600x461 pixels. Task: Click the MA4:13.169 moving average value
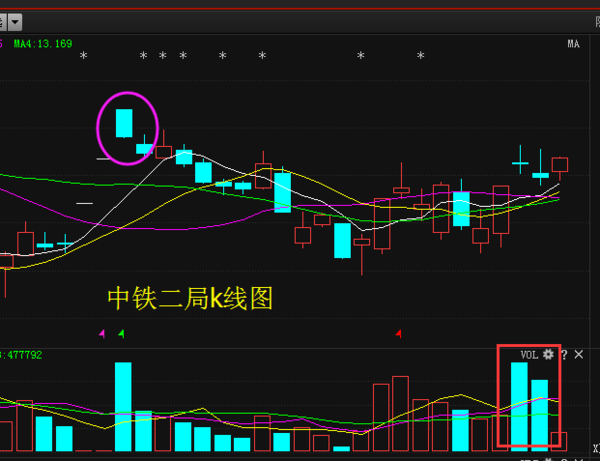[x=43, y=44]
